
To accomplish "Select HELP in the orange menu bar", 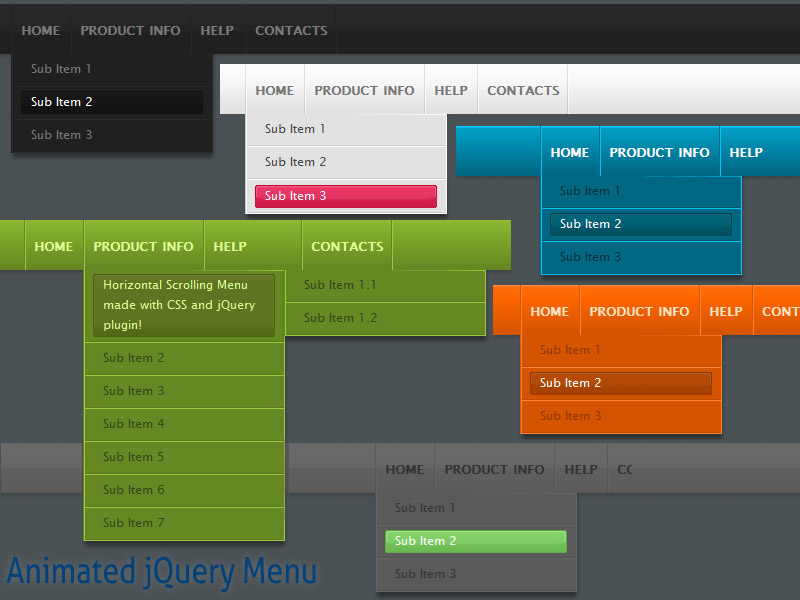I will (x=726, y=311).
